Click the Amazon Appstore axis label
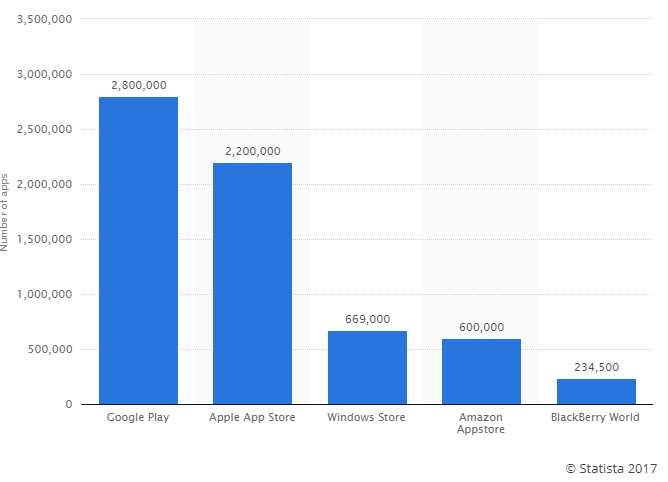 pyautogui.click(x=481, y=423)
